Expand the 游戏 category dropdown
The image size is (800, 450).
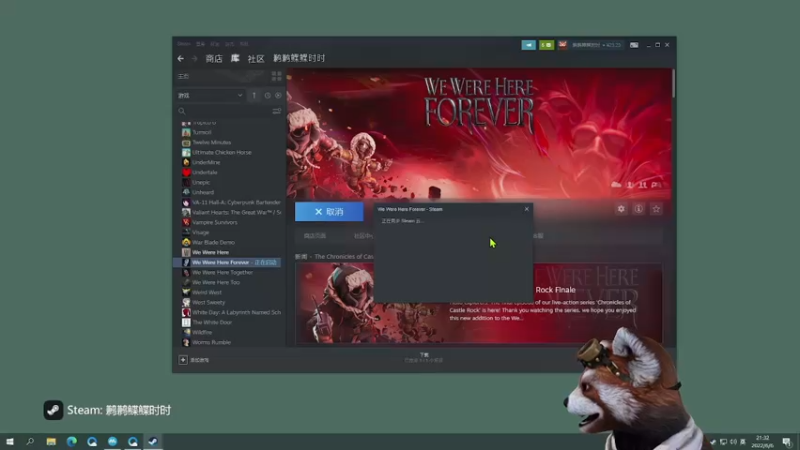[210, 95]
